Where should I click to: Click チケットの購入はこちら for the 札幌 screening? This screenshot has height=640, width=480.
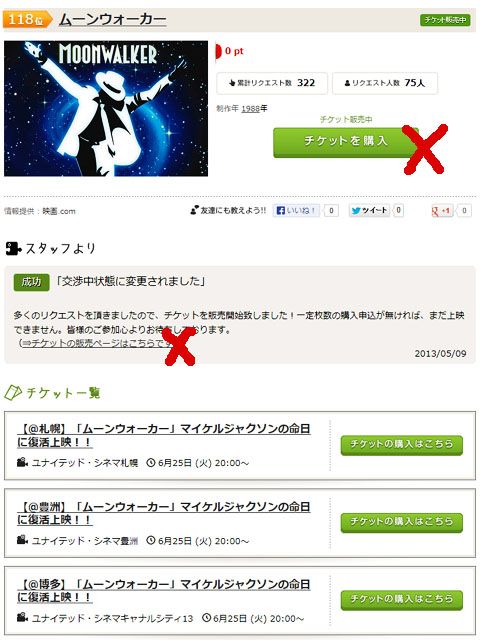click(402, 444)
